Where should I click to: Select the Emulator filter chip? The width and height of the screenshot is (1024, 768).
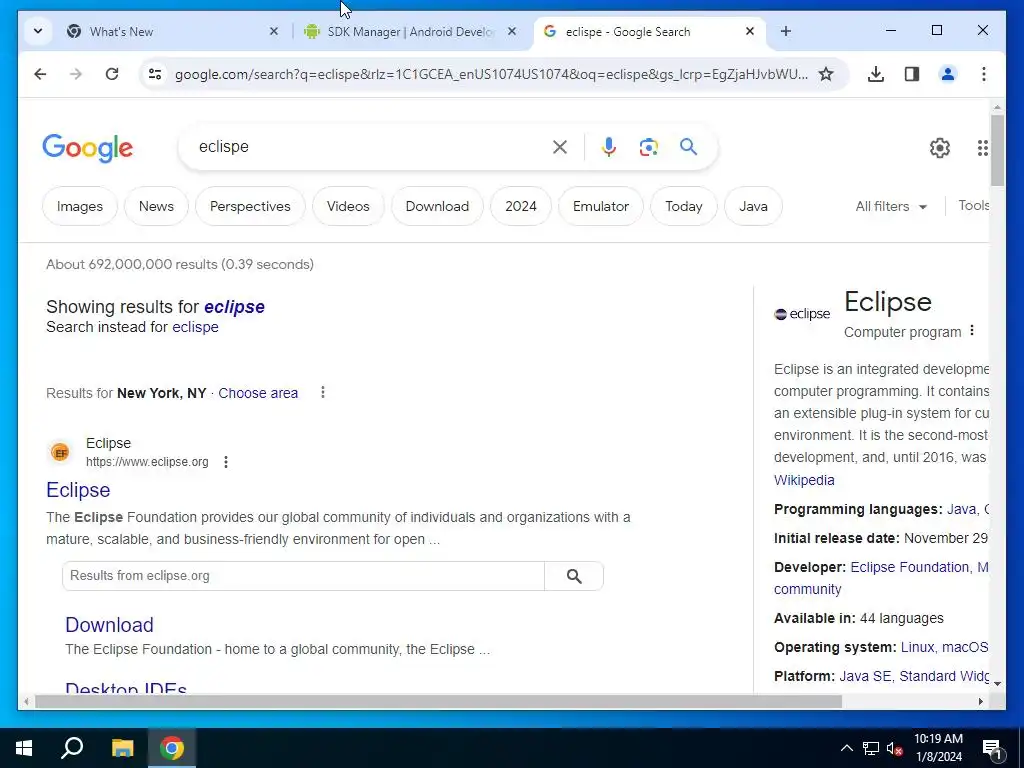[601, 206]
